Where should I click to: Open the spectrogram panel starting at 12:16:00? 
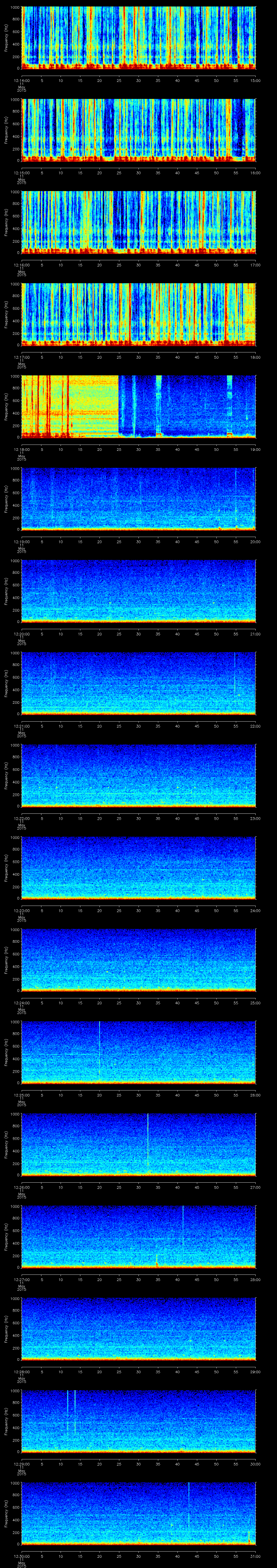pyautogui.click(x=139, y=222)
